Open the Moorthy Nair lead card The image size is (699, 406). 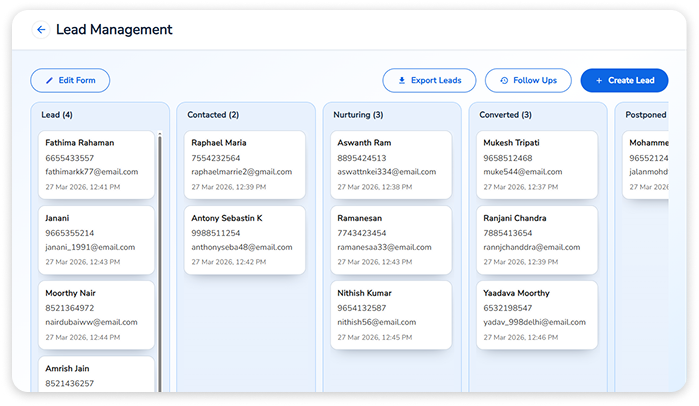coord(96,315)
